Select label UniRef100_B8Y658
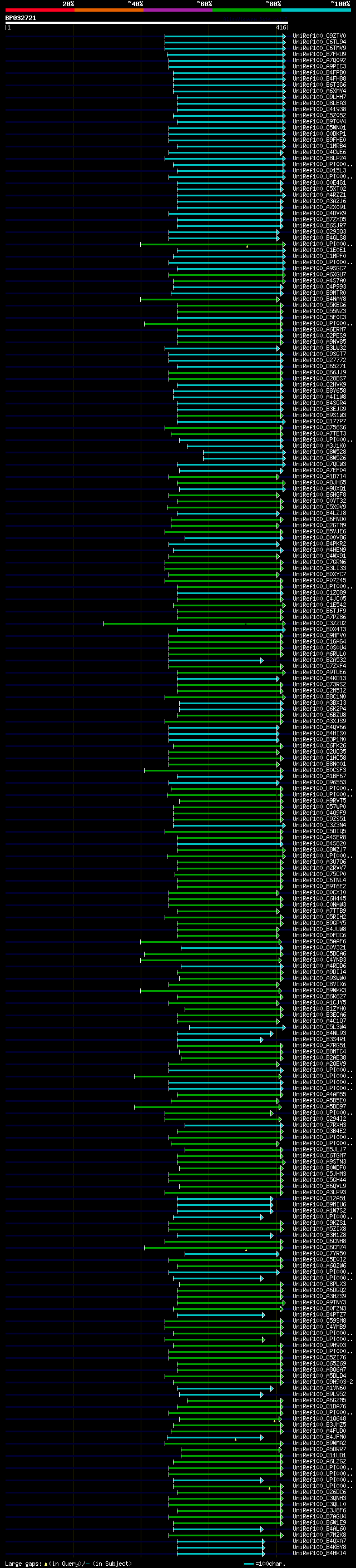The width and height of the screenshot is (356, 1568). pyautogui.click(x=319, y=391)
